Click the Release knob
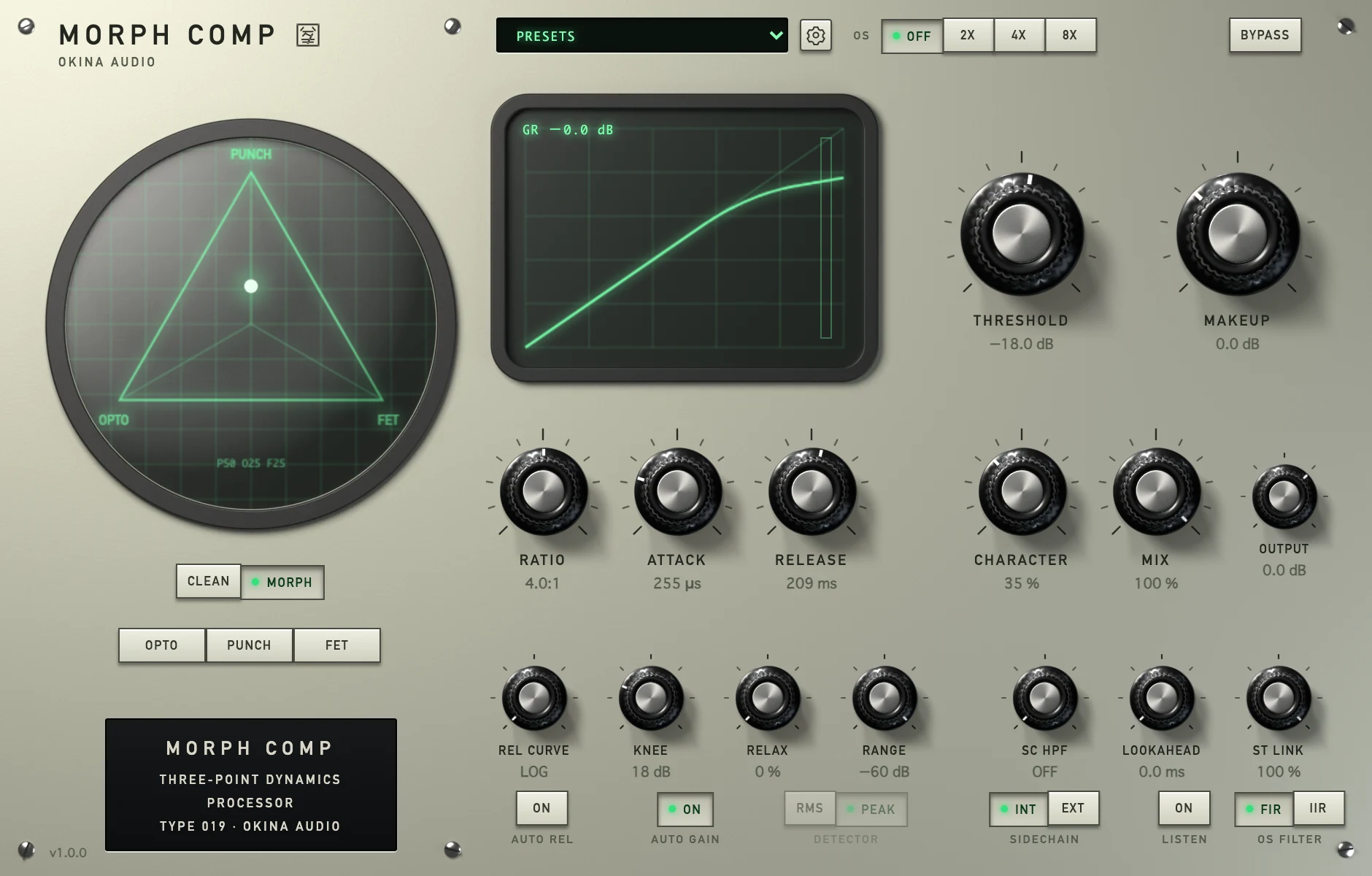 (812, 491)
